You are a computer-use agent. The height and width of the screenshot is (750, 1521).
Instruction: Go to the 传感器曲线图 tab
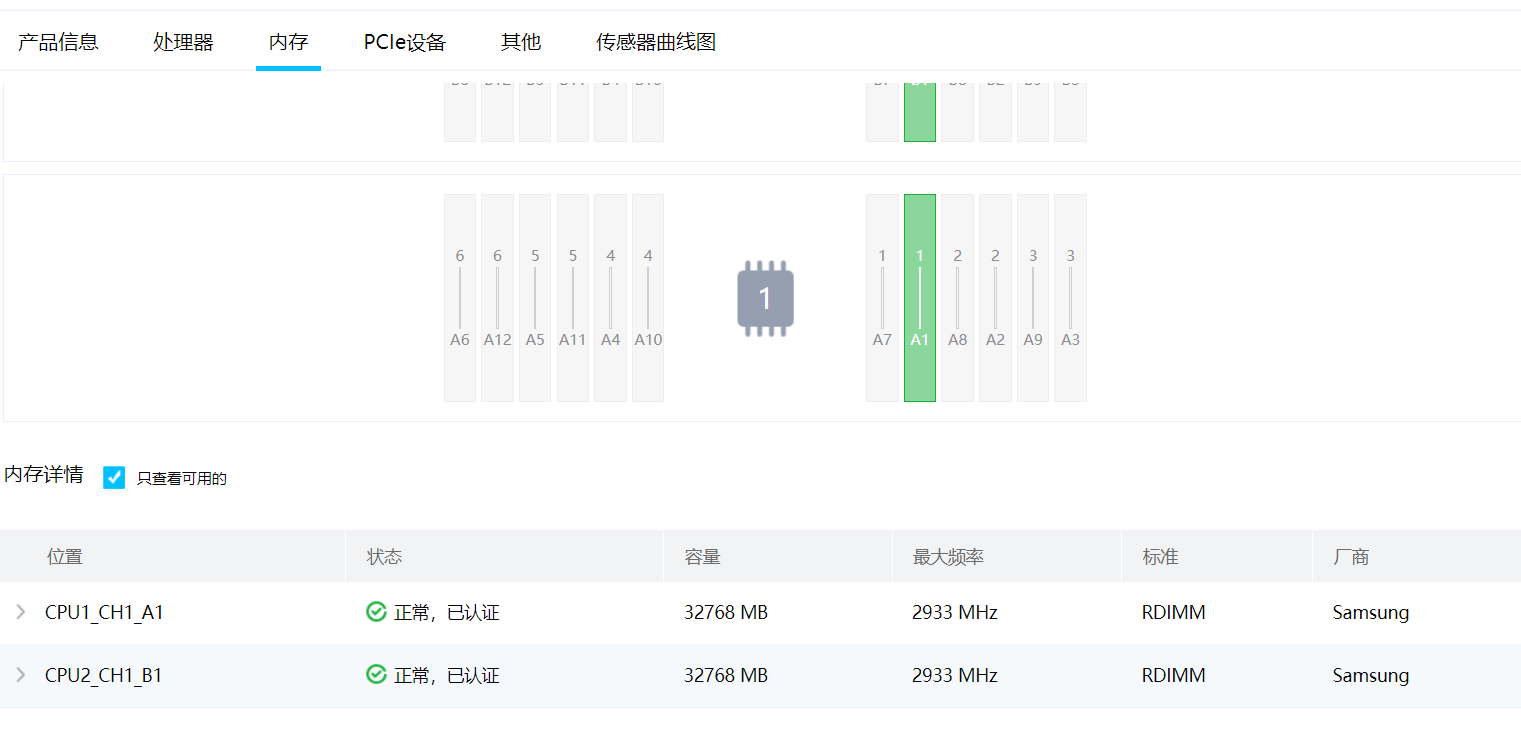tap(655, 42)
